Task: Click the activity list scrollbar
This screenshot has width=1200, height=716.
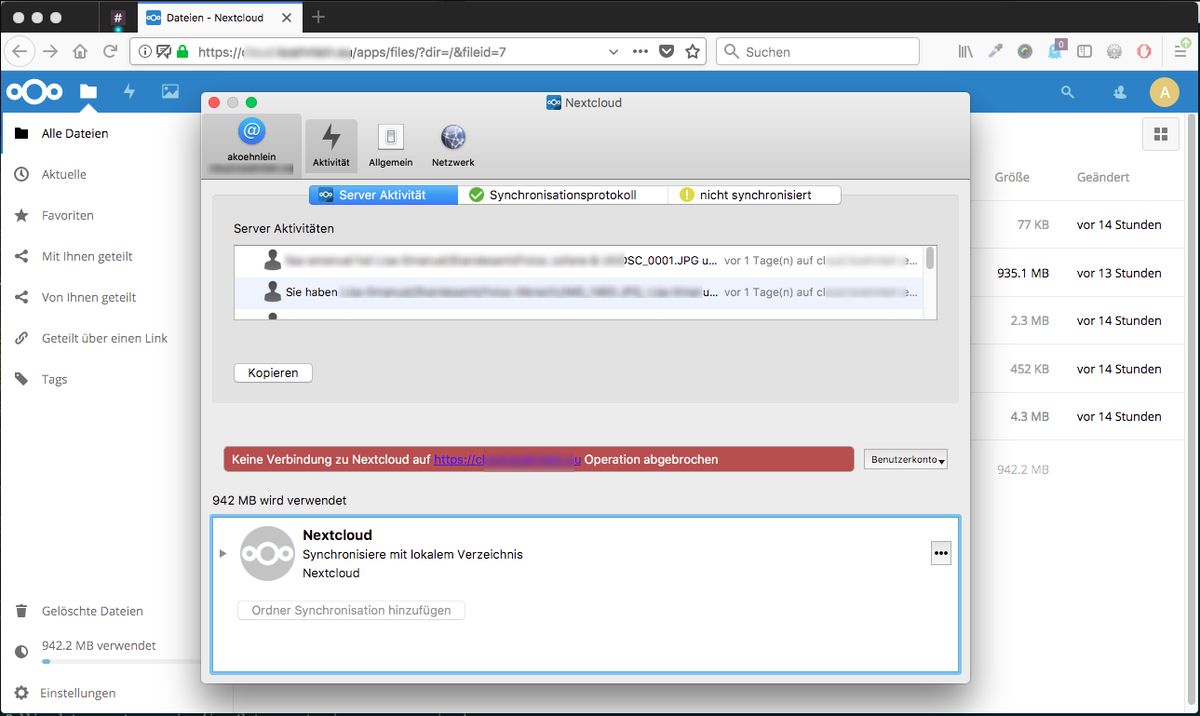Action: click(930, 260)
